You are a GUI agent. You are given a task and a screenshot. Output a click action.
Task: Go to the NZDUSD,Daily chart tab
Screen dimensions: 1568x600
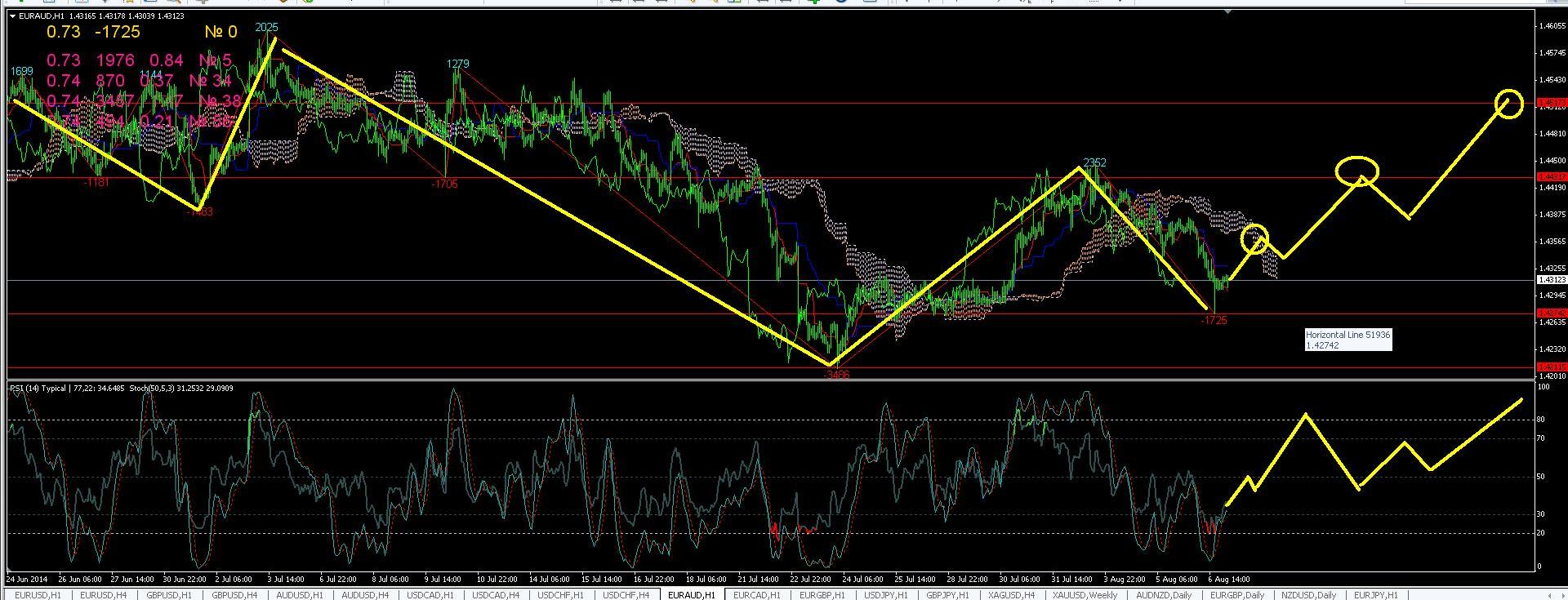(1308, 595)
